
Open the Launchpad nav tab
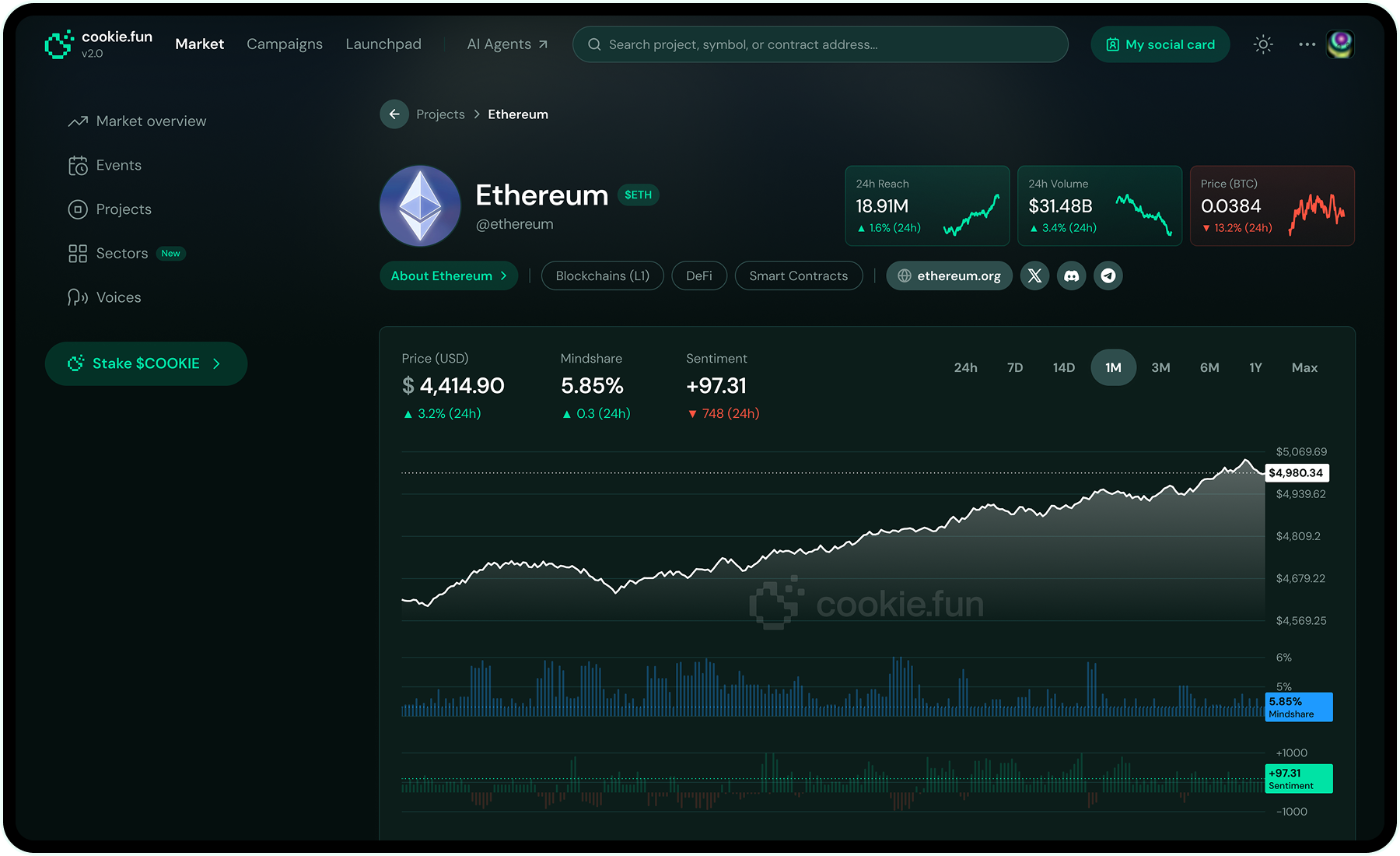point(383,44)
